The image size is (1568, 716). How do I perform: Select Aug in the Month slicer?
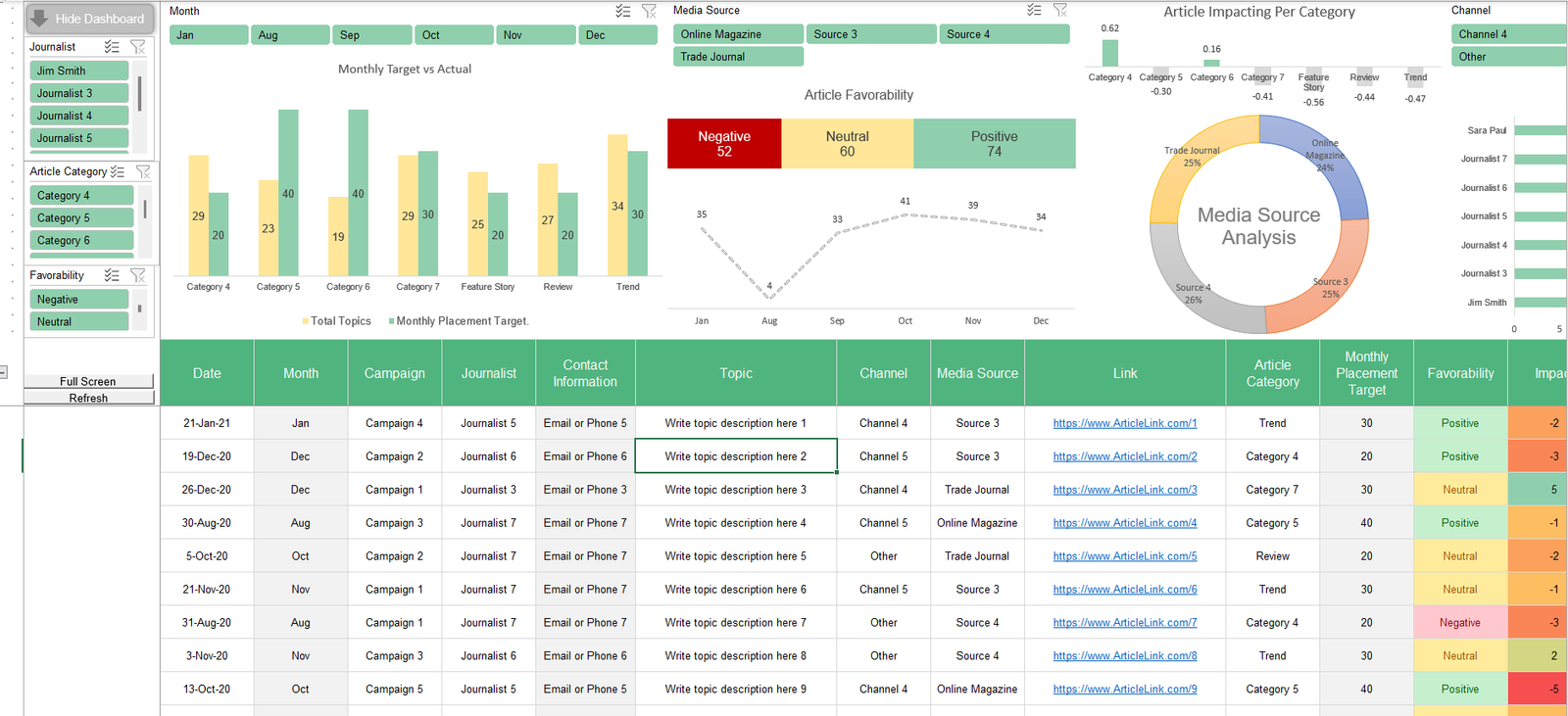[290, 35]
